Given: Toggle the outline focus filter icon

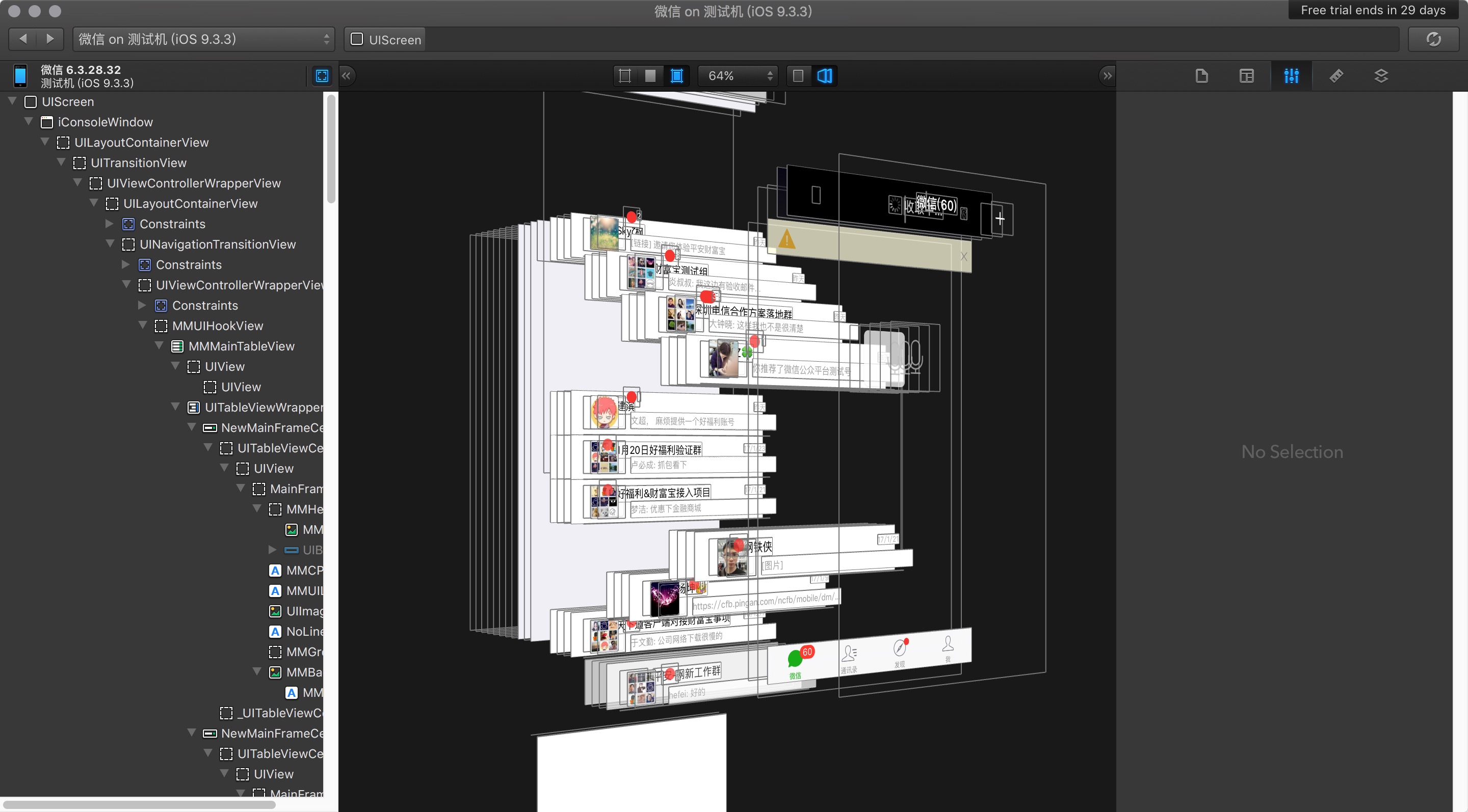Looking at the screenshot, I should pyautogui.click(x=322, y=76).
